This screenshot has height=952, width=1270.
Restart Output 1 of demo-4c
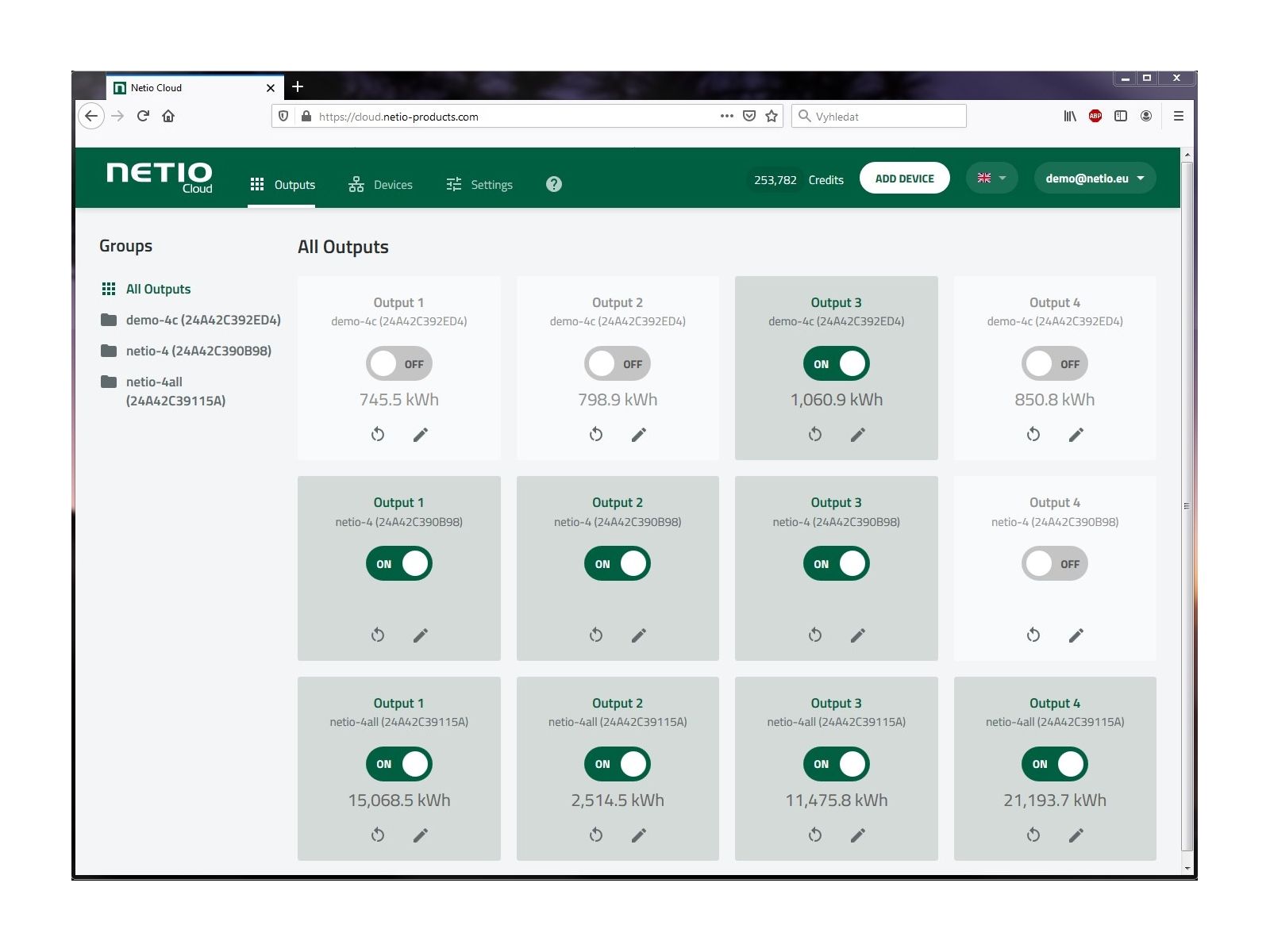[378, 434]
